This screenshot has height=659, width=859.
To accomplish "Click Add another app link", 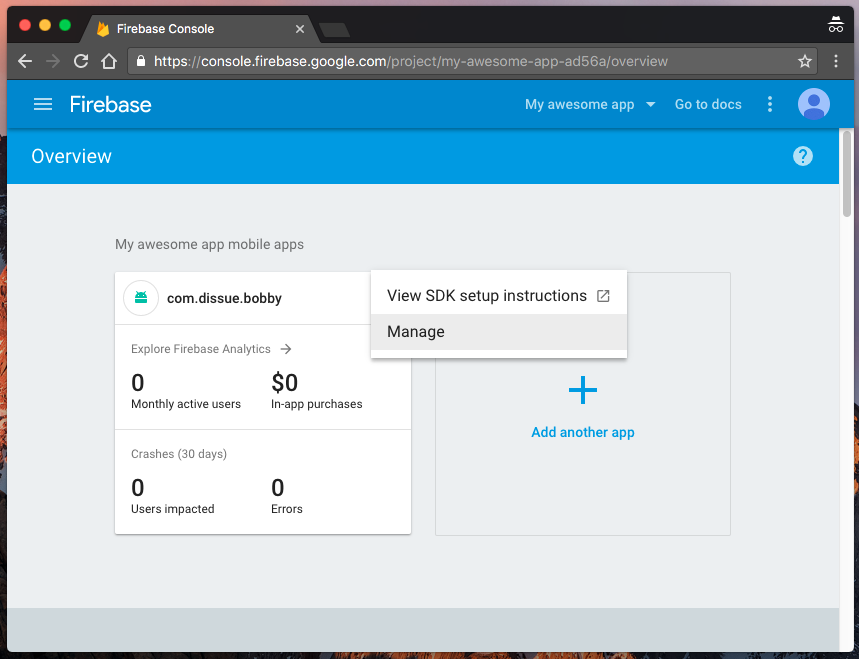I will click(x=583, y=432).
